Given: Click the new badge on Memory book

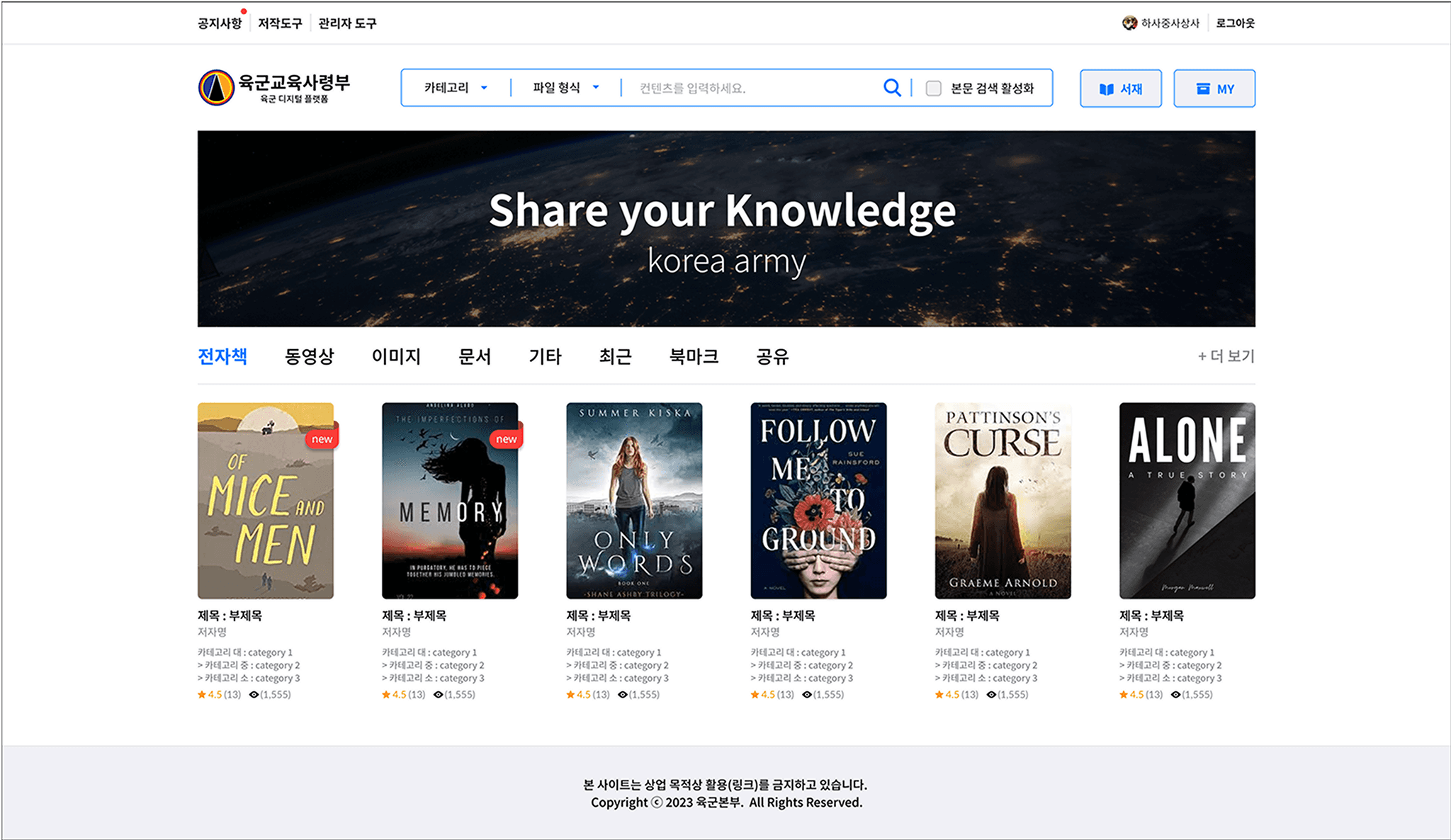Looking at the screenshot, I should pos(506,439).
